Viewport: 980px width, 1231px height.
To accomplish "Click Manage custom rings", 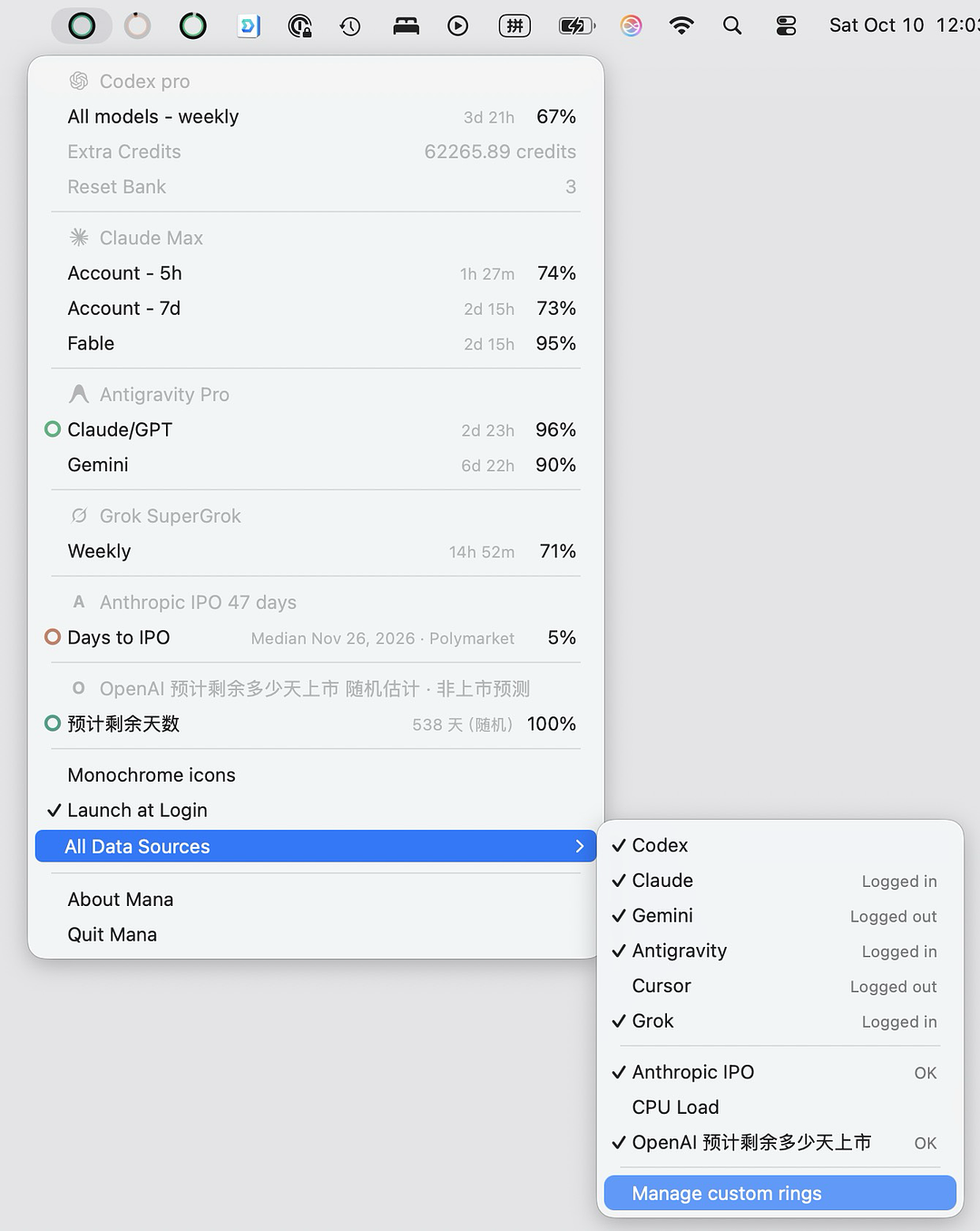I will point(779,1193).
